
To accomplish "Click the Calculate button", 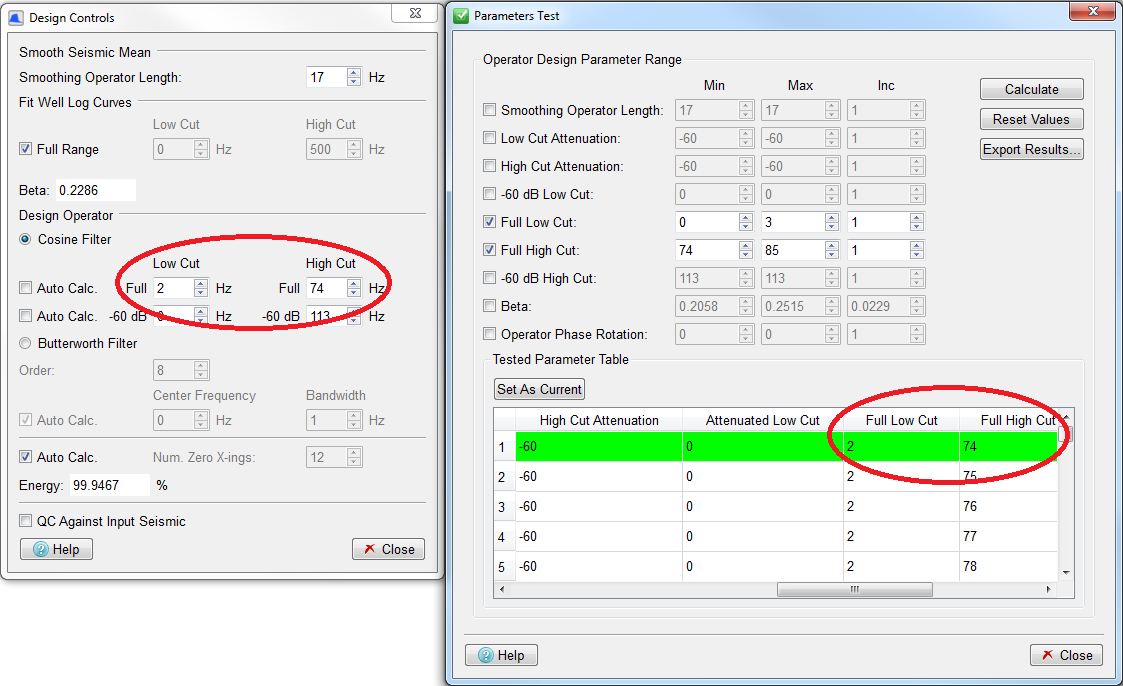I will tap(1031, 90).
